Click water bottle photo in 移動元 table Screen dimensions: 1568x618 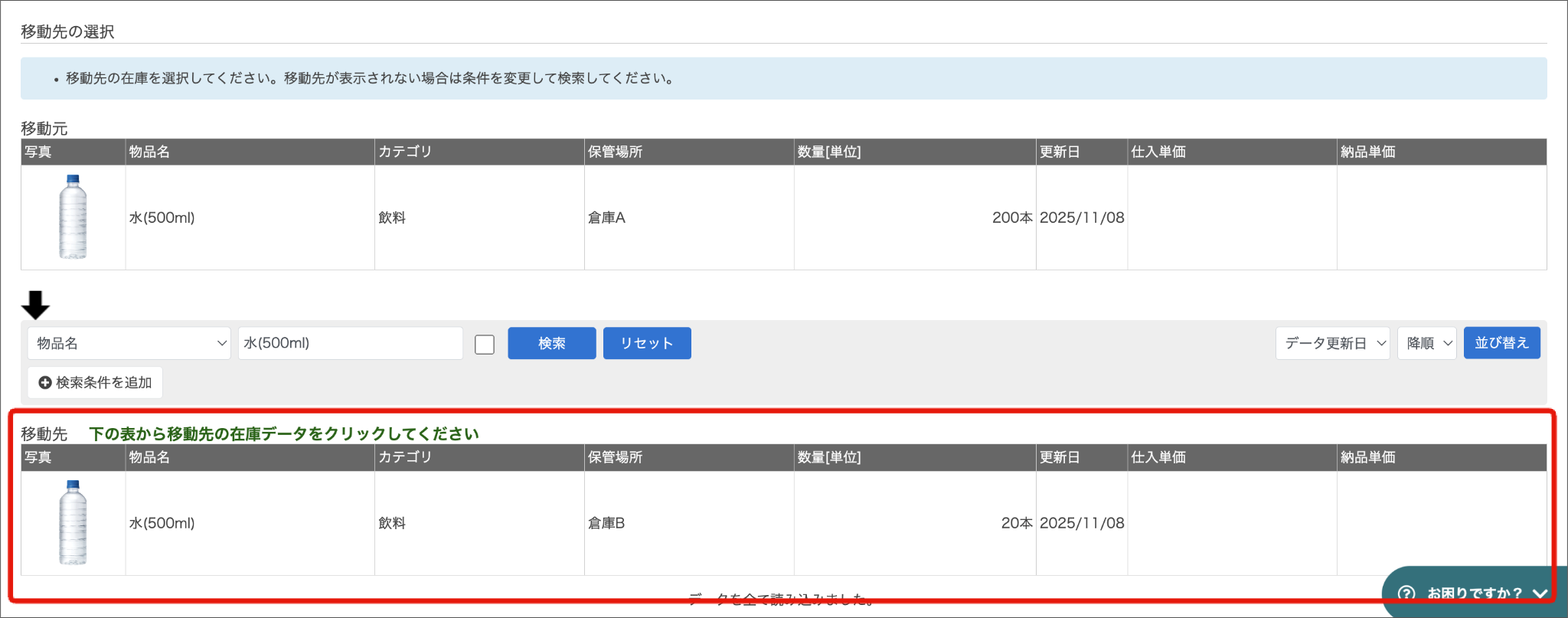pyautogui.click(x=73, y=217)
